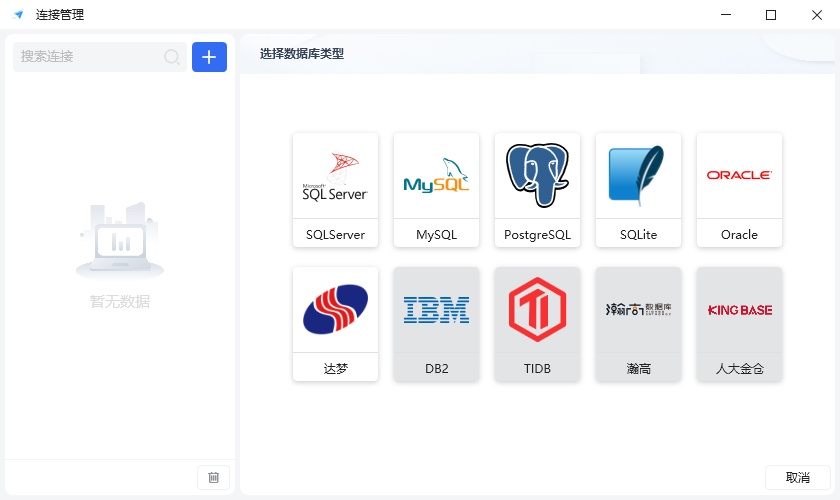
Task: Pick the PostgreSQL elephant logo
Action: pos(537,175)
